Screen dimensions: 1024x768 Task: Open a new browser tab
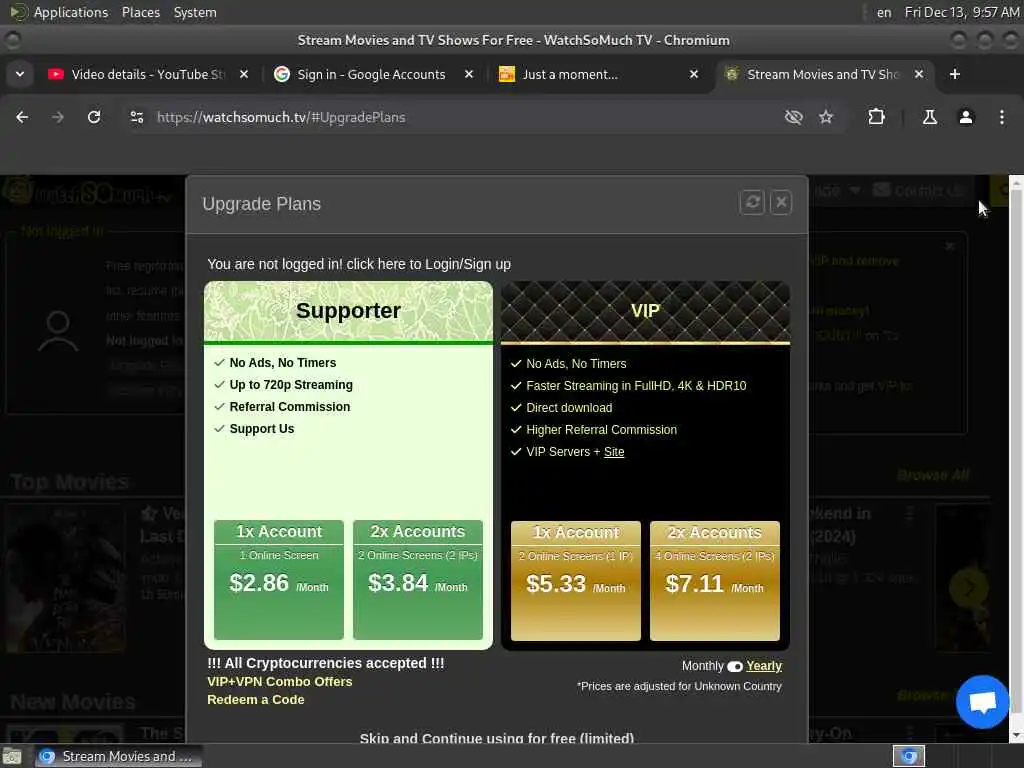(955, 74)
